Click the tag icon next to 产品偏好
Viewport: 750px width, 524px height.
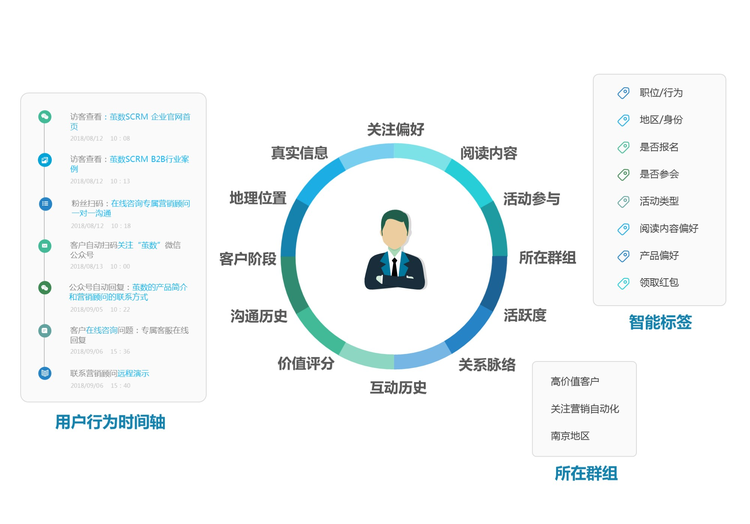click(623, 256)
